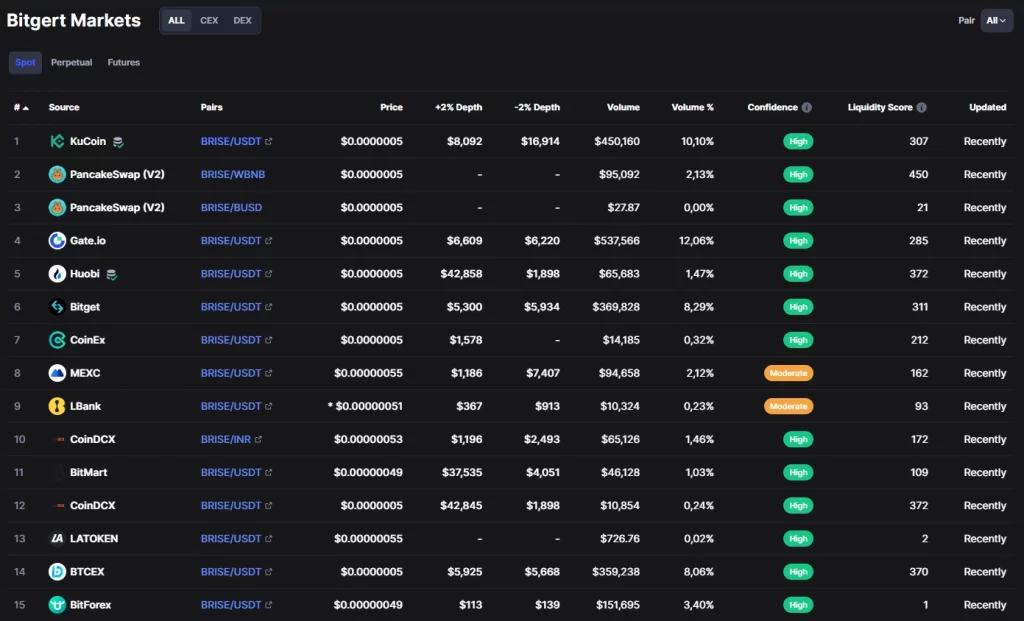This screenshot has width=1024, height=621.
Task: Open the external link icon in the Gate.io row
Action: [268, 240]
